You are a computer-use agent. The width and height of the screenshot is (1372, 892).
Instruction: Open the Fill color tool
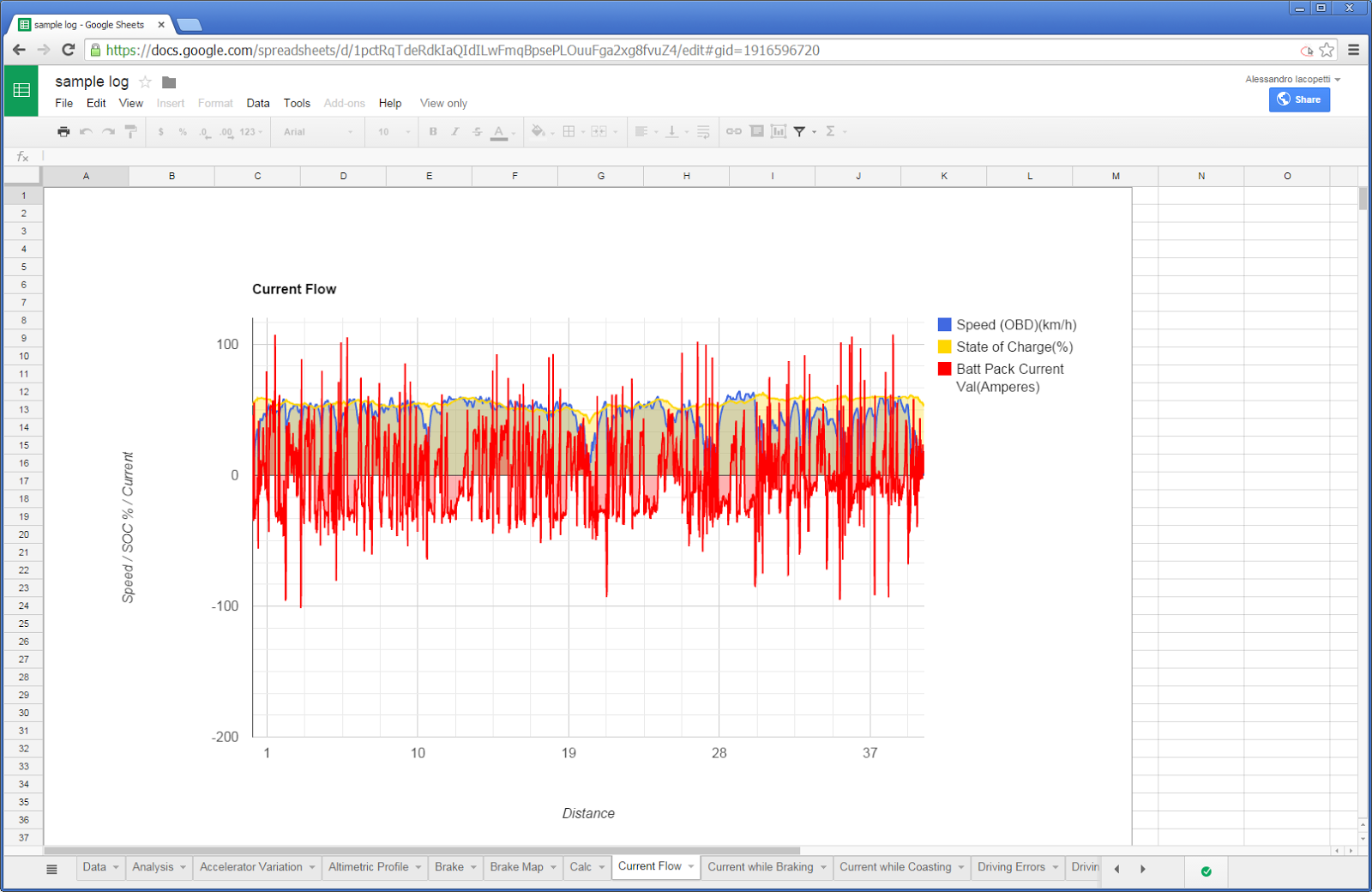pyautogui.click(x=538, y=131)
